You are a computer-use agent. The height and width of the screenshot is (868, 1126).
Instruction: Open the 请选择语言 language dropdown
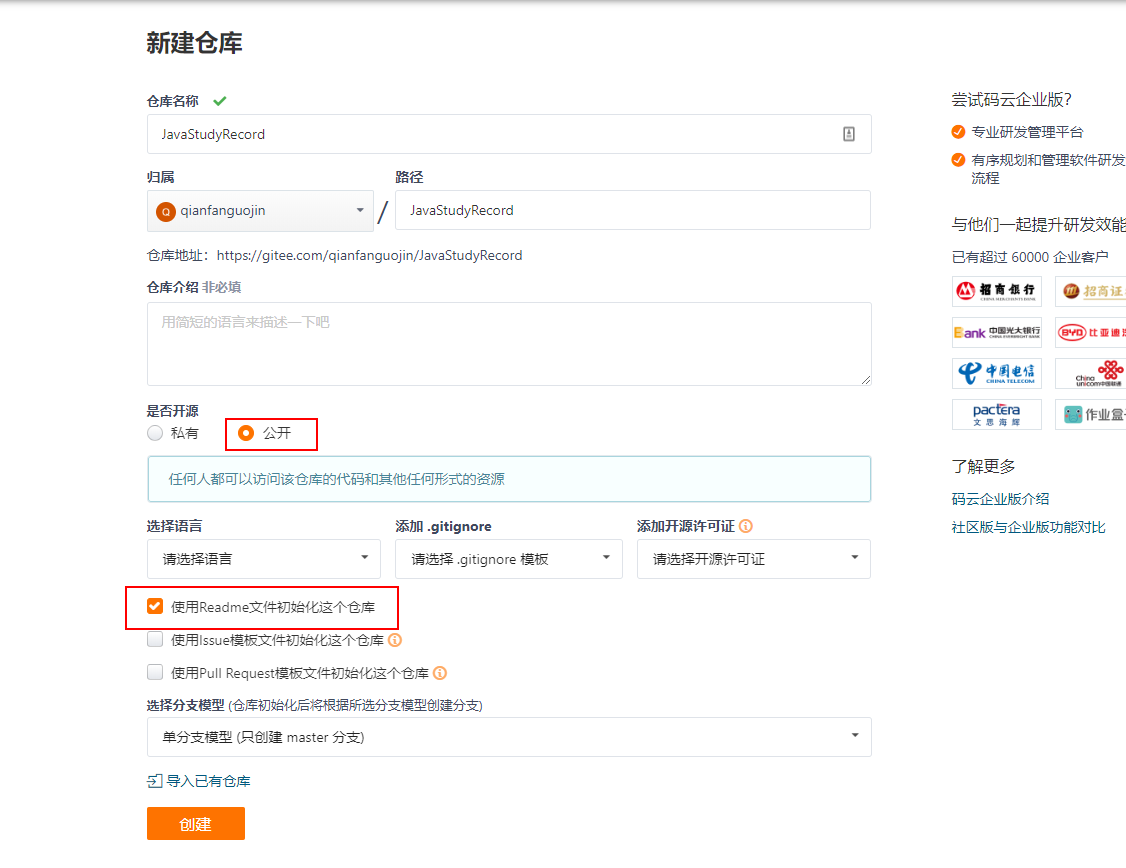pyautogui.click(x=263, y=559)
